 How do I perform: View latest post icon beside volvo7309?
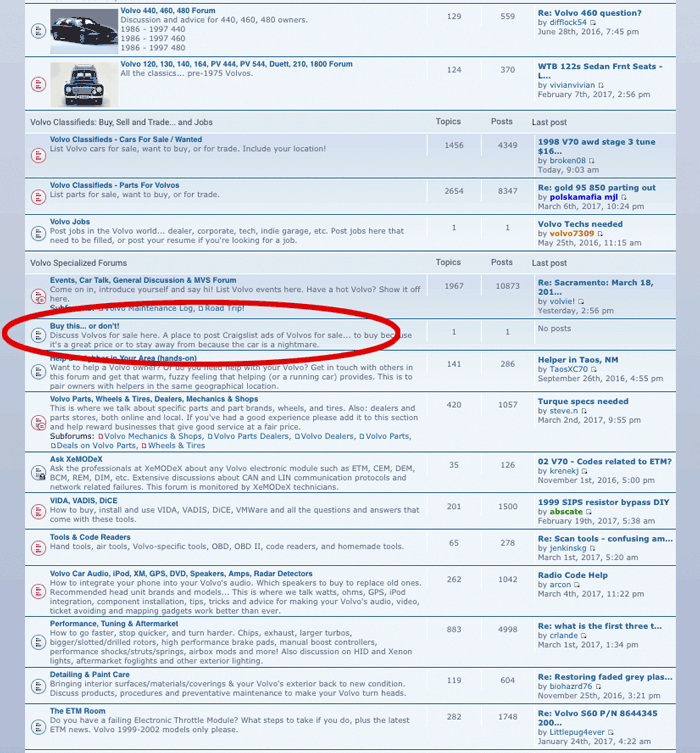pyautogui.click(x=601, y=234)
